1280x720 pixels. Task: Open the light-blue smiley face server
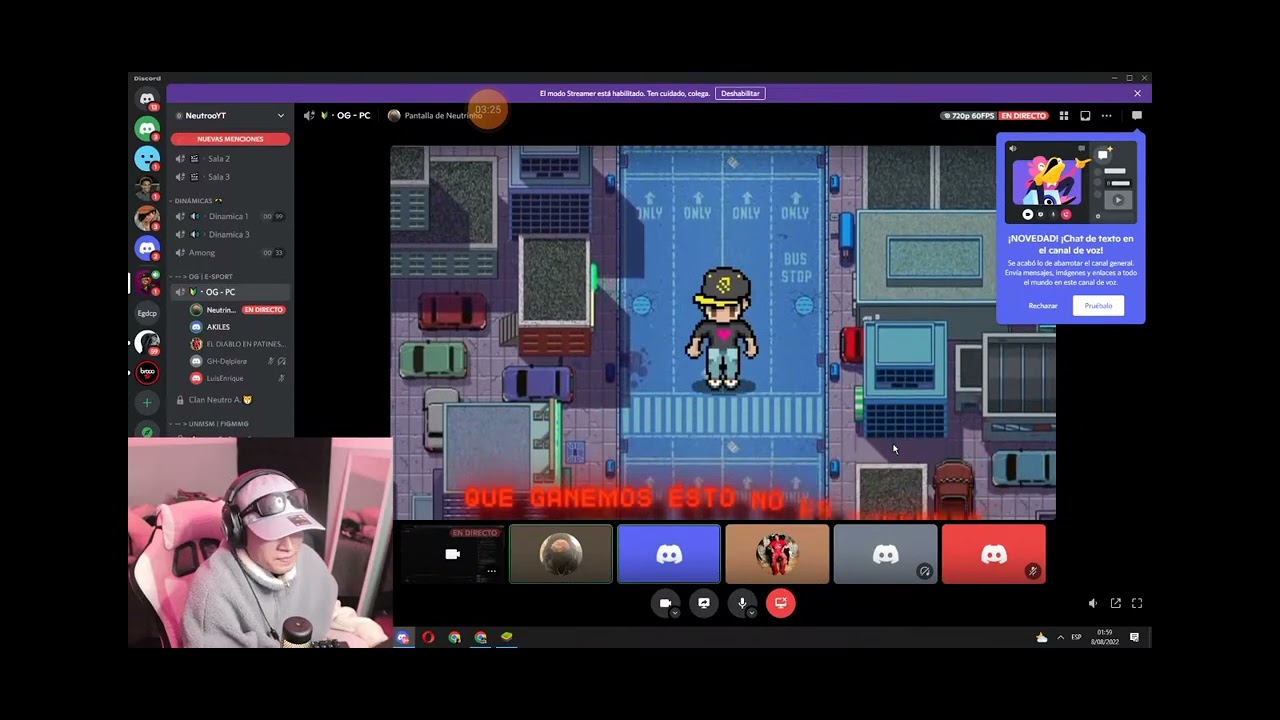pyautogui.click(x=147, y=158)
